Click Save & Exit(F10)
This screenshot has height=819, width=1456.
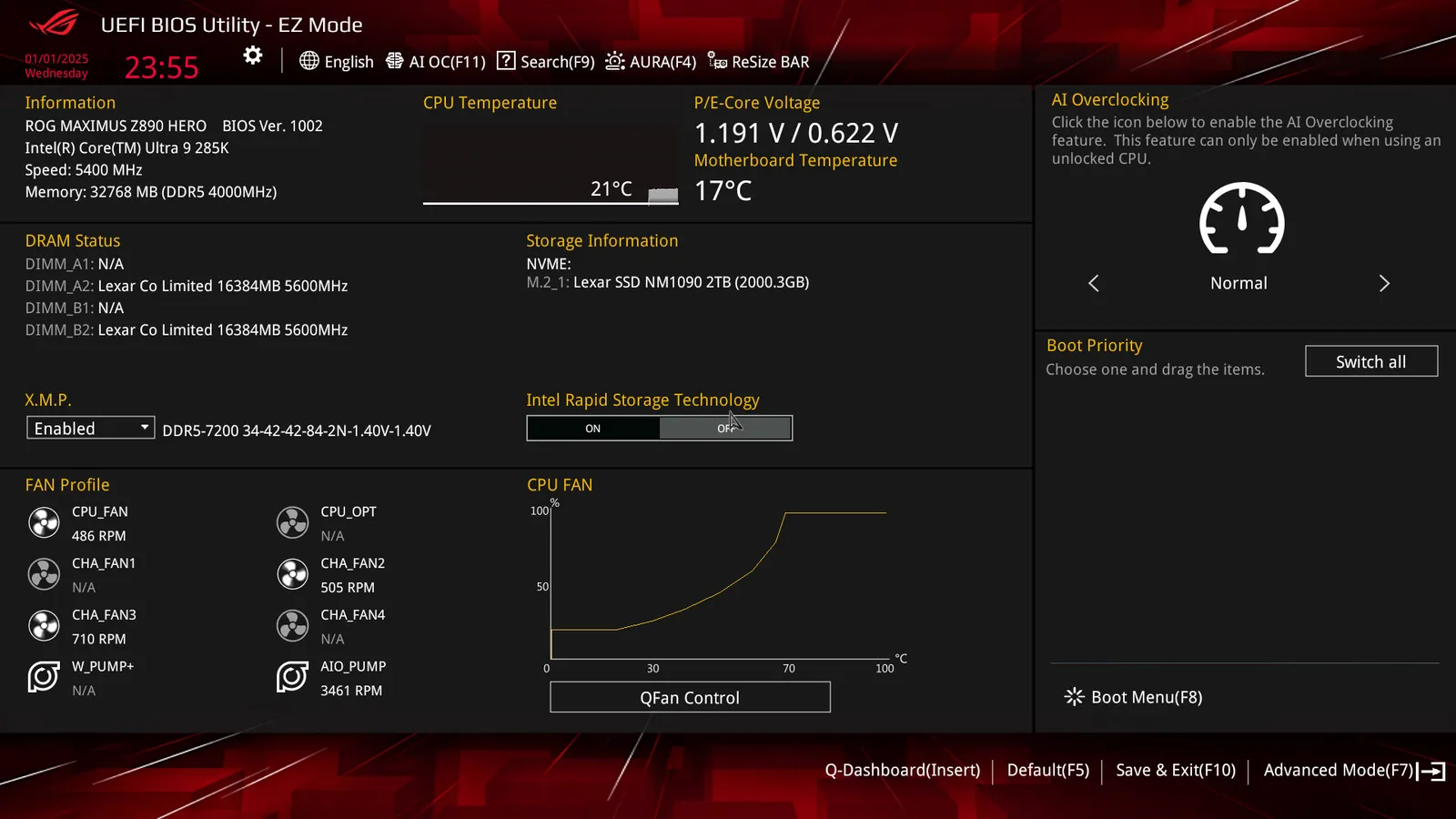1176,770
